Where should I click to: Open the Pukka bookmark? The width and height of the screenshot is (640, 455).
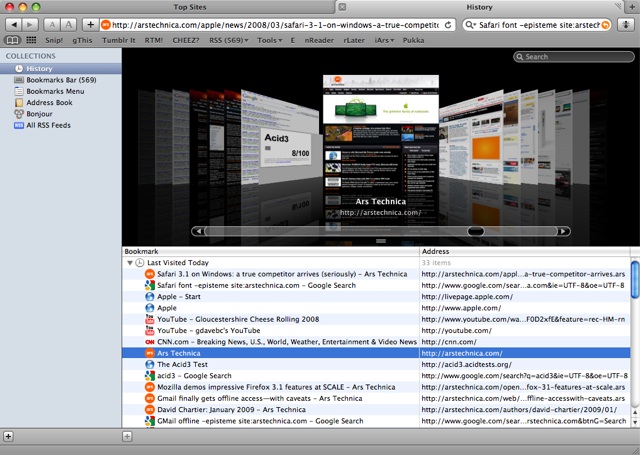(413, 40)
